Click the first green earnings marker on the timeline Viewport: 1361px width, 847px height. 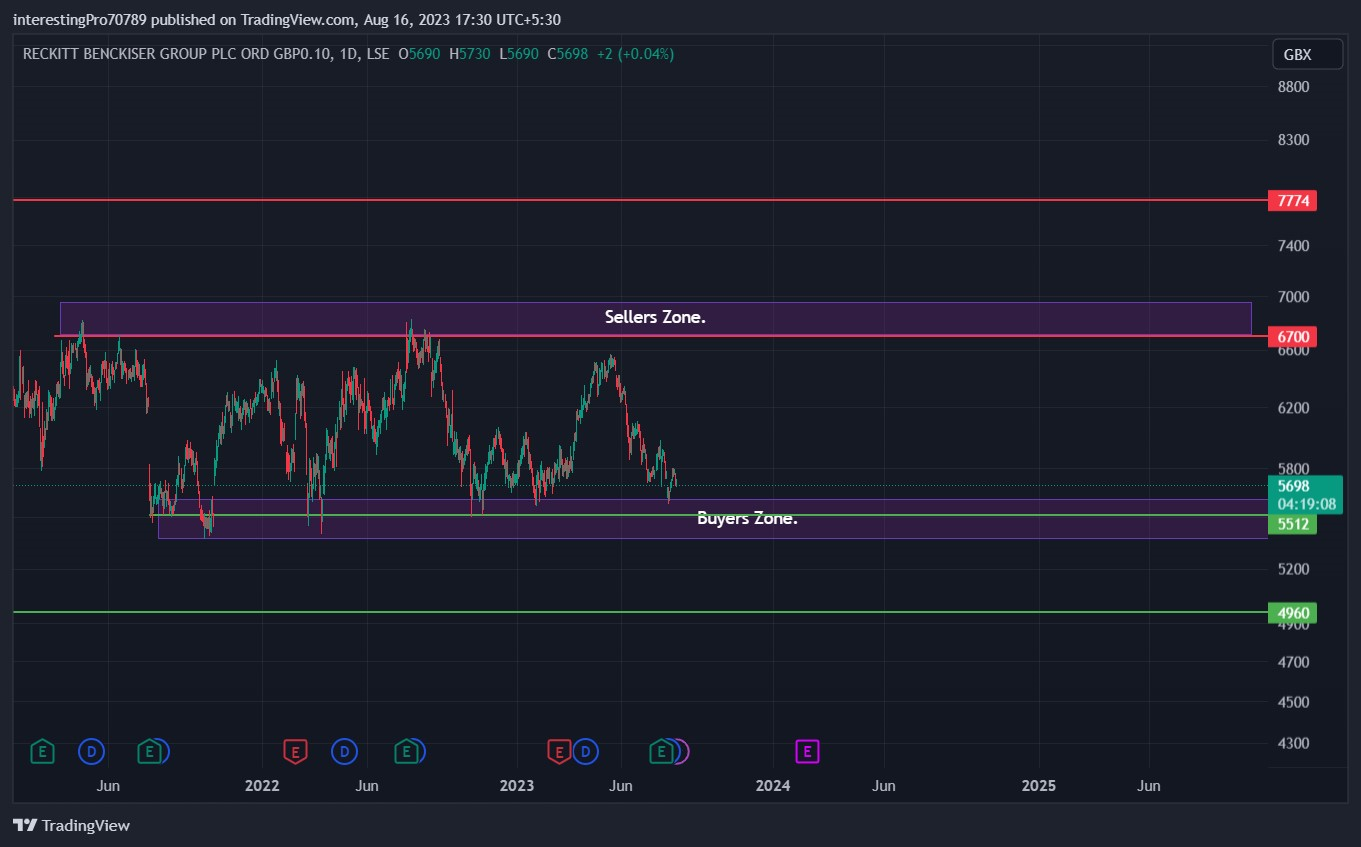coord(42,750)
